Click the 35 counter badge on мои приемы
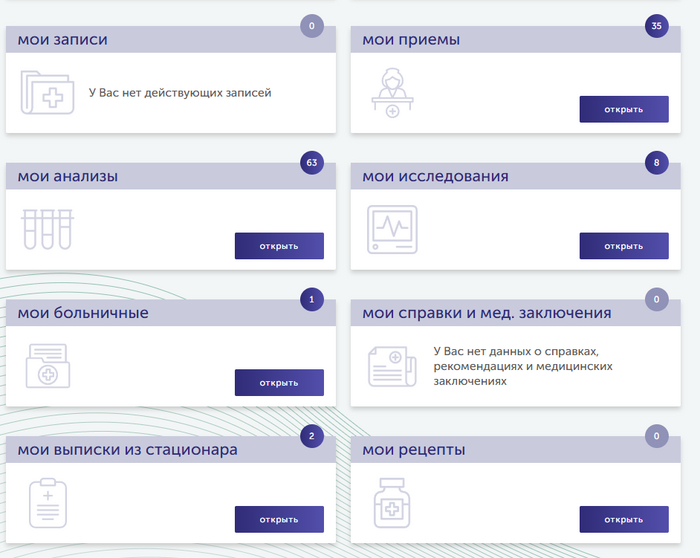700x558 pixels. click(x=656, y=26)
